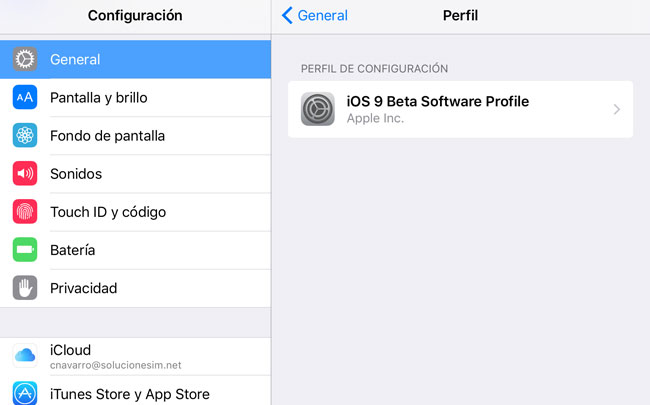This screenshot has width=650, height=405.
Task: Tap the App Store icon
Action: click(x=25, y=393)
